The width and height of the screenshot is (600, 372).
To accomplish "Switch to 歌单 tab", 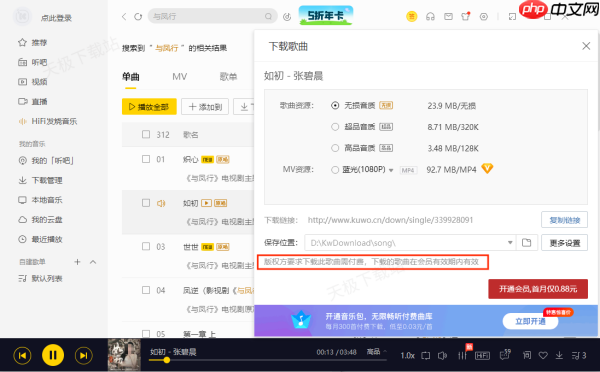I will (x=228, y=77).
